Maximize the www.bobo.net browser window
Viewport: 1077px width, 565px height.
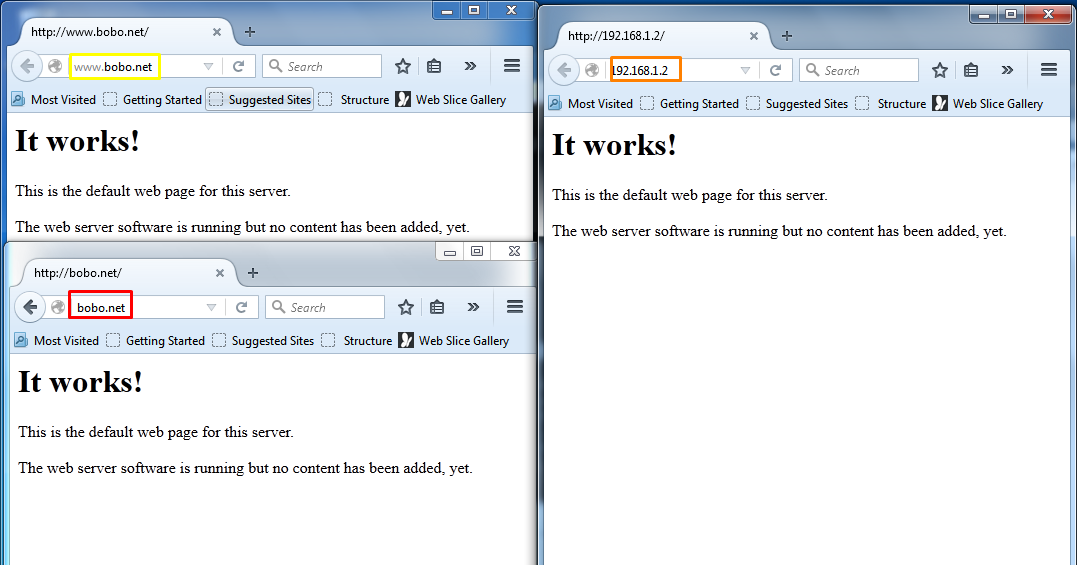tap(474, 10)
